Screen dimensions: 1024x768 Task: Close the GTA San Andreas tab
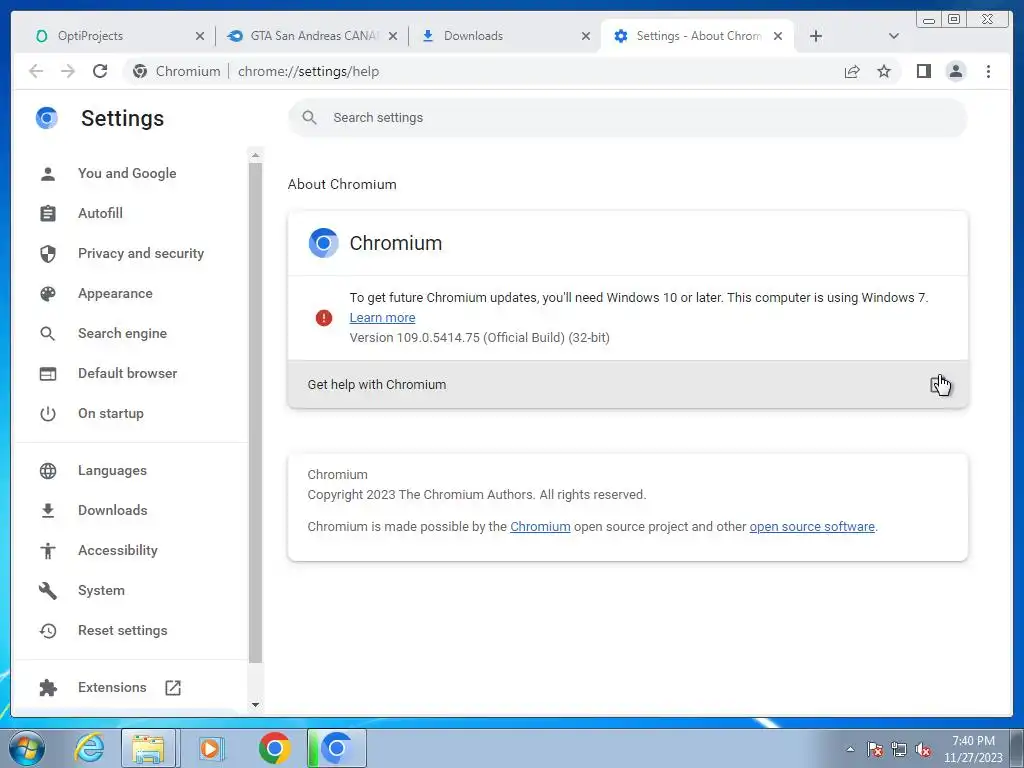click(x=393, y=36)
